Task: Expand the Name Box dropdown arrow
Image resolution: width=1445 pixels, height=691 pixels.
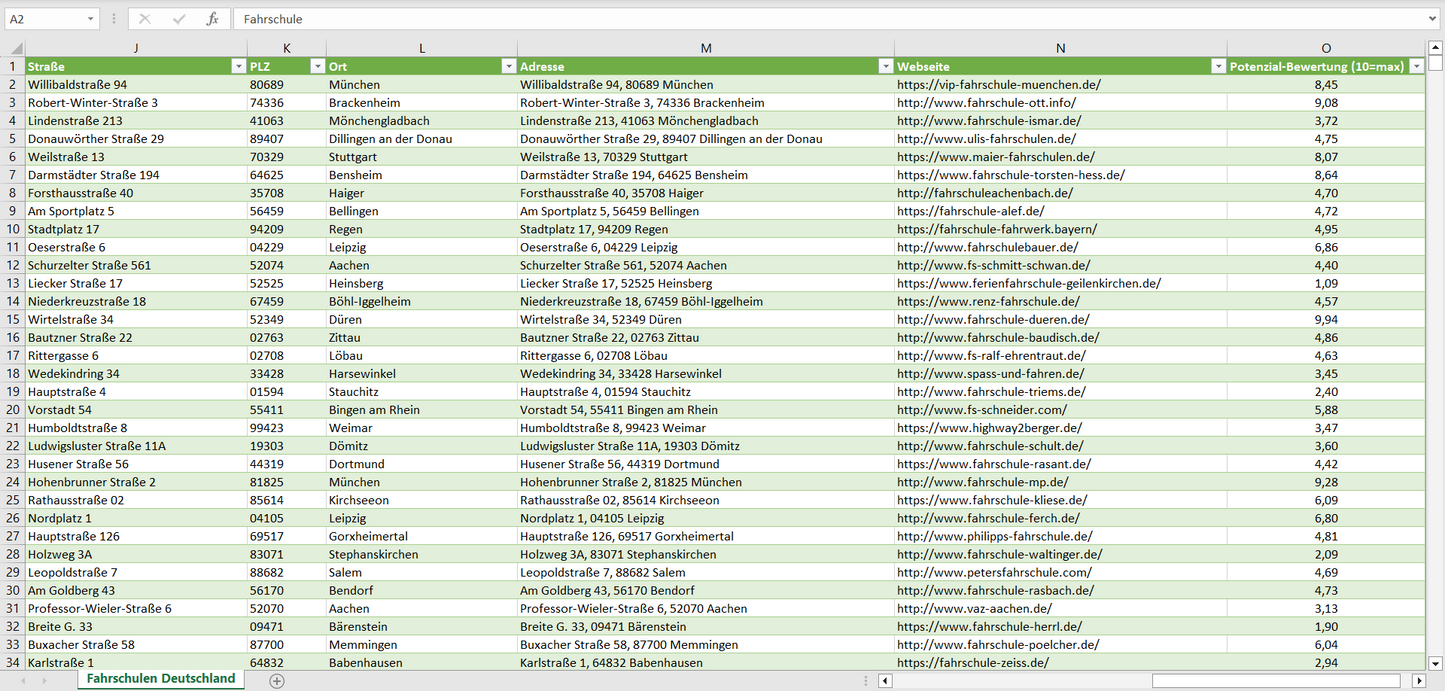Action: coord(91,19)
